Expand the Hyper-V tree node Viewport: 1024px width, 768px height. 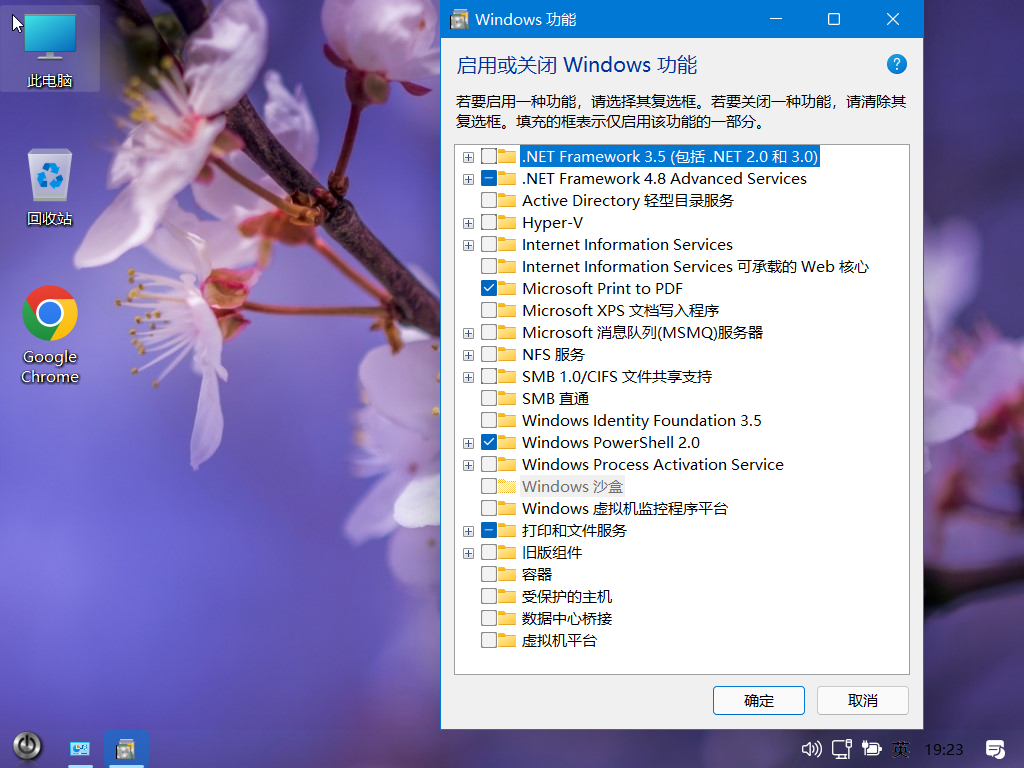coord(468,223)
